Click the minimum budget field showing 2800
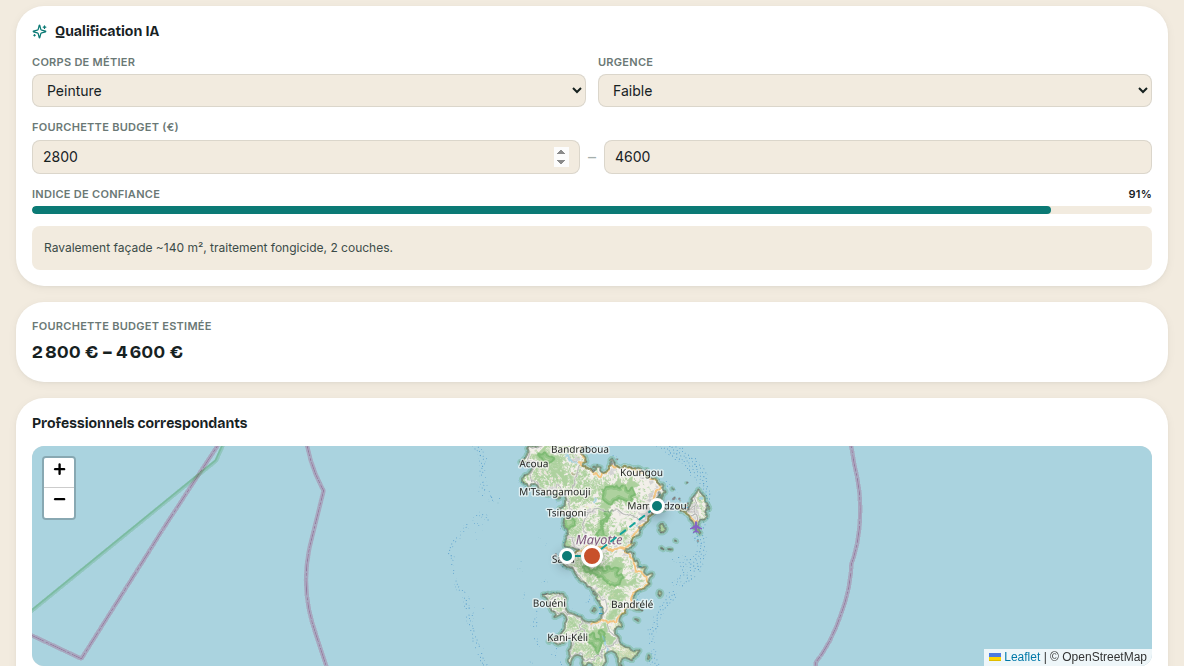Image resolution: width=1184 pixels, height=666 pixels. (x=305, y=157)
